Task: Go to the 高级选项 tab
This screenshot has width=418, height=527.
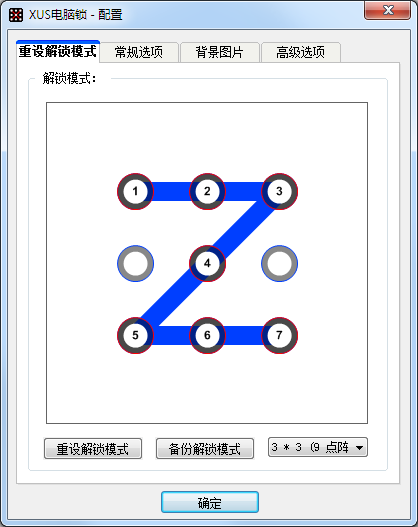Action: click(x=301, y=52)
